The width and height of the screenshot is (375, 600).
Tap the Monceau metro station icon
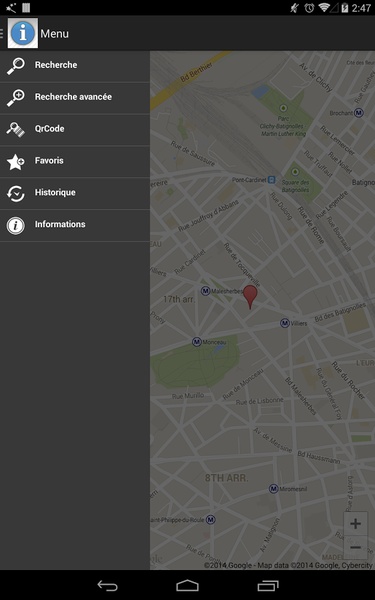[x=197, y=342]
